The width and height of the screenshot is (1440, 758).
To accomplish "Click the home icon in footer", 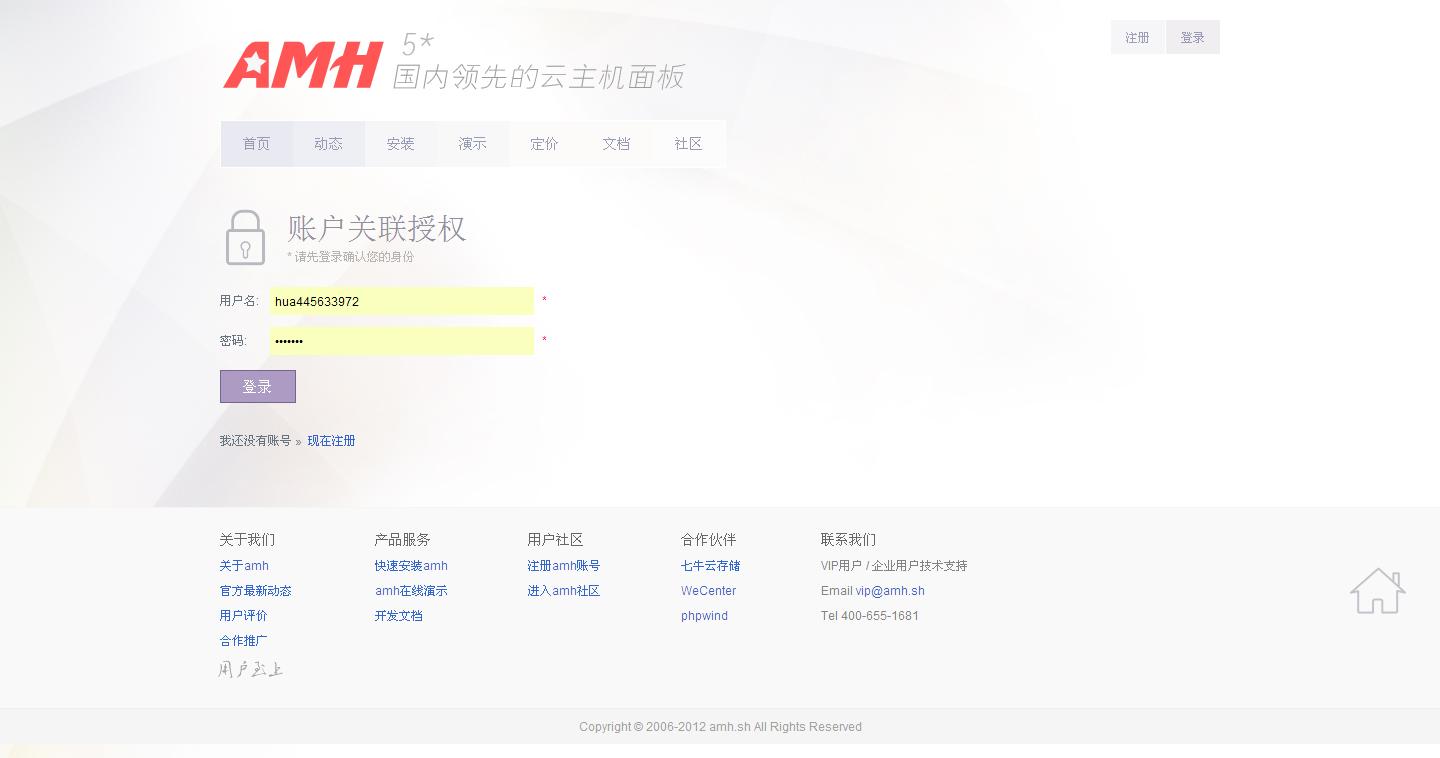I will (x=1377, y=591).
